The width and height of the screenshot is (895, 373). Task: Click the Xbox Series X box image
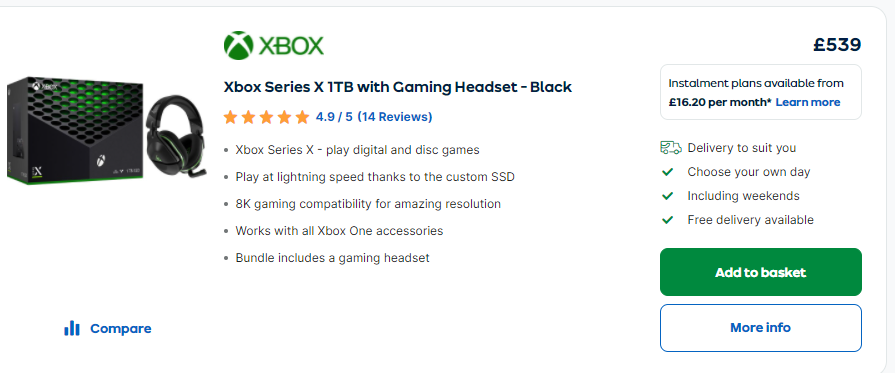(75, 130)
